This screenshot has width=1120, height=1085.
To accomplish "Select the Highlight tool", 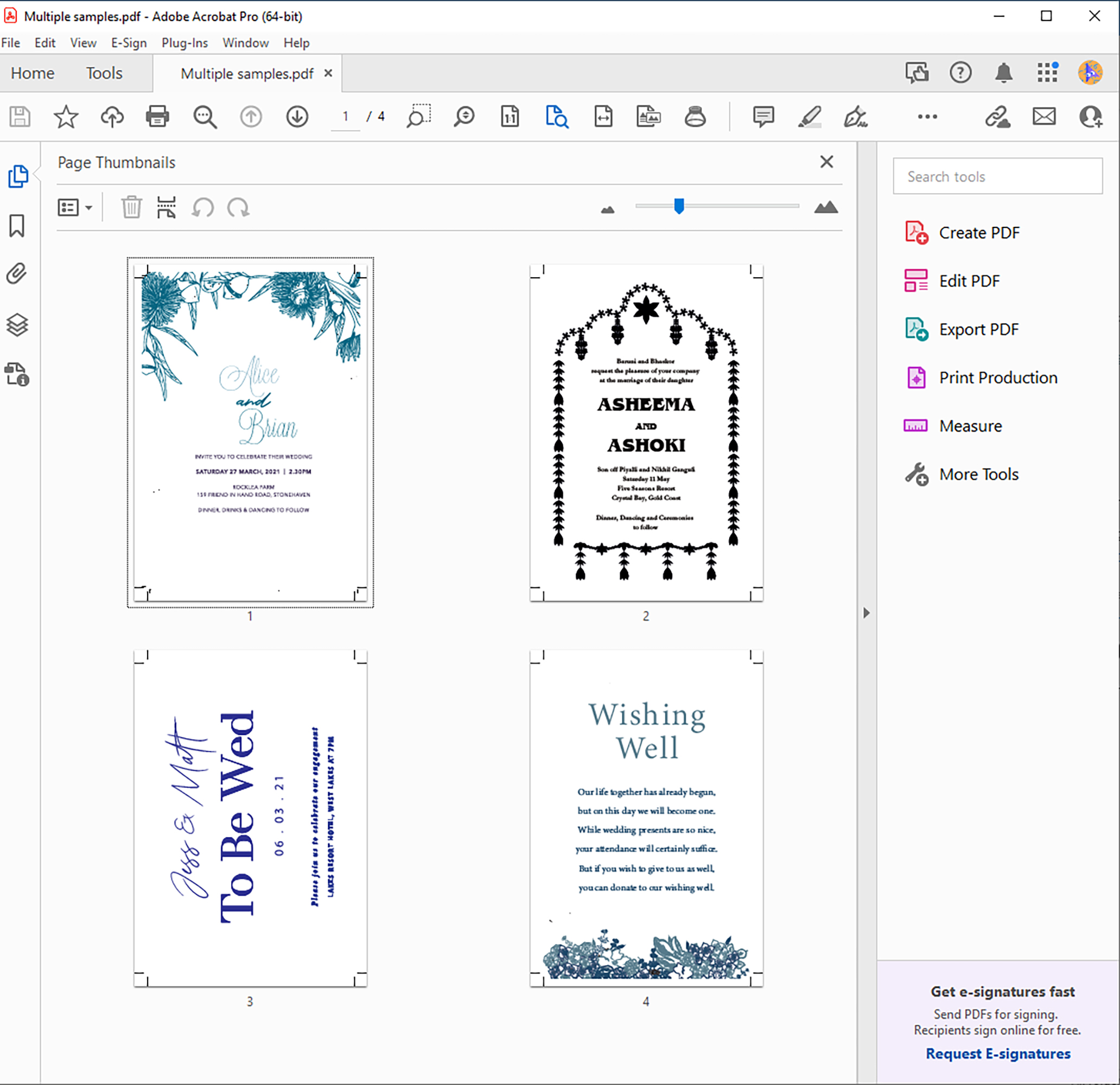I will [809, 117].
